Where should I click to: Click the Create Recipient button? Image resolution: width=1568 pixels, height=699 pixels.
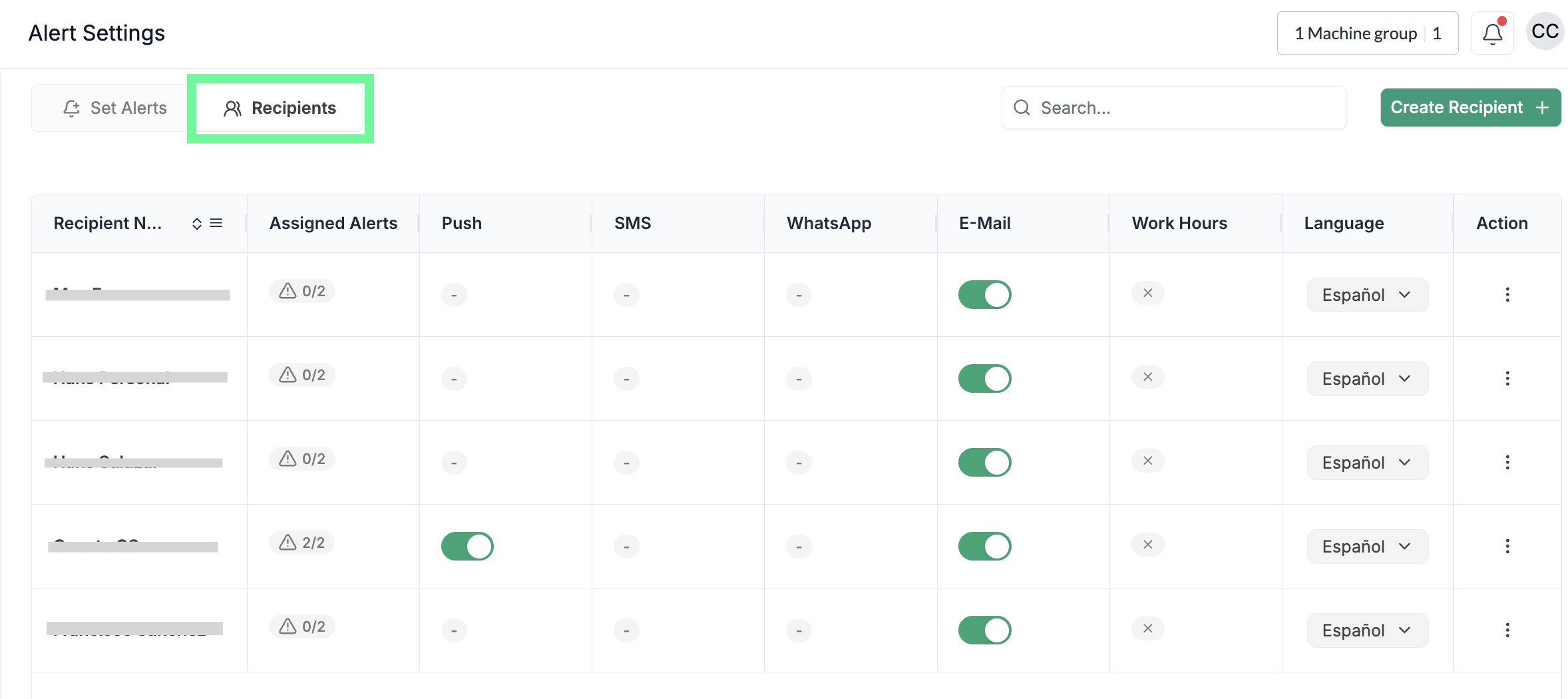[1471, 107]
